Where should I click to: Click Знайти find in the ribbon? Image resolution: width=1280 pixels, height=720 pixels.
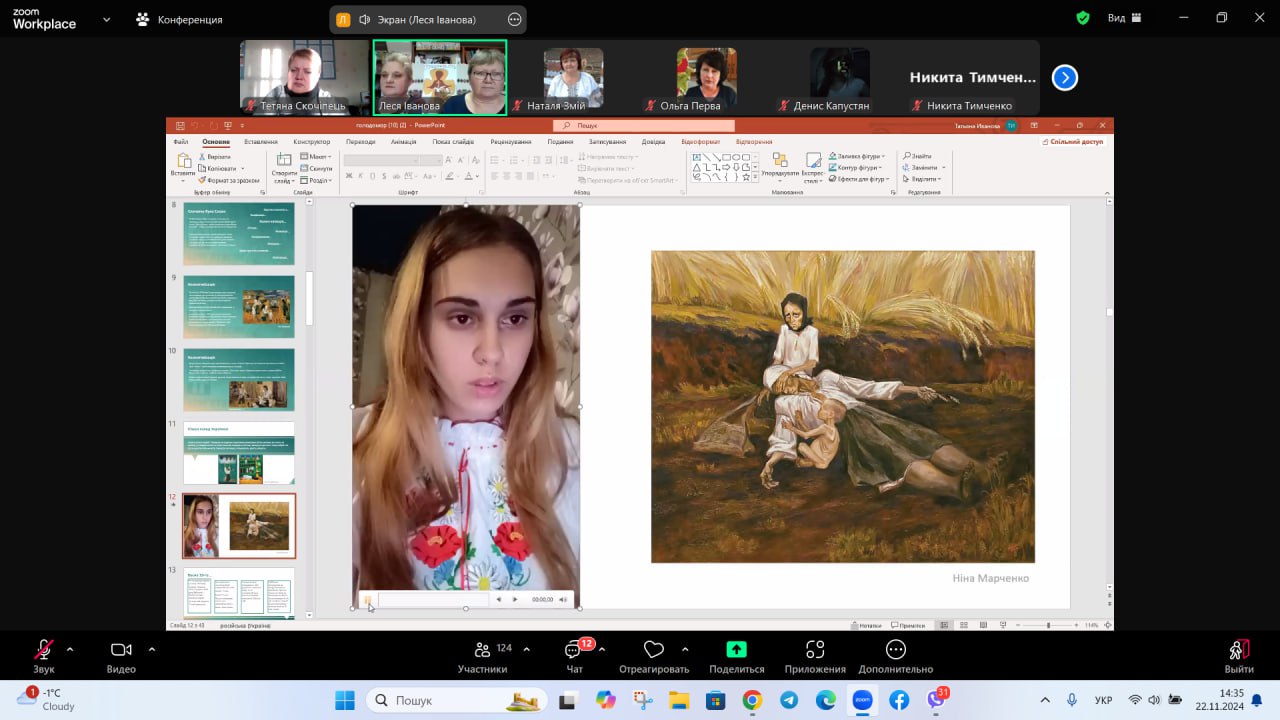point(917,156)
